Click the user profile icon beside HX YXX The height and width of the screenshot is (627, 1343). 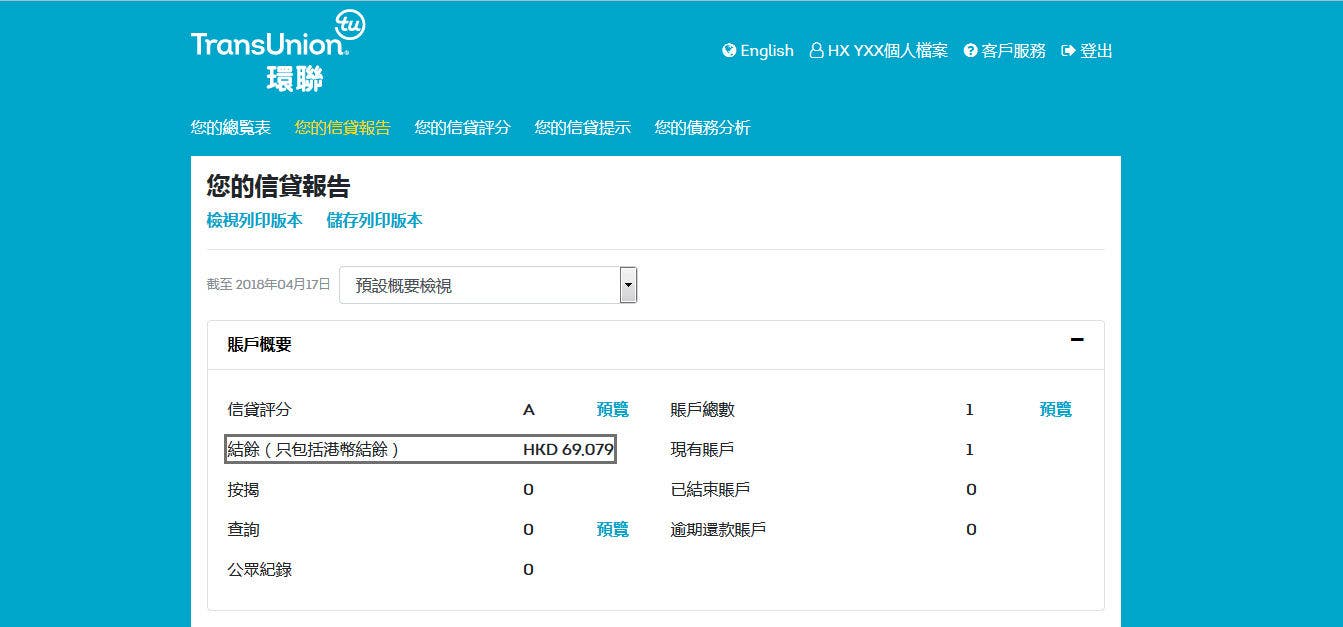pos(816,50)
